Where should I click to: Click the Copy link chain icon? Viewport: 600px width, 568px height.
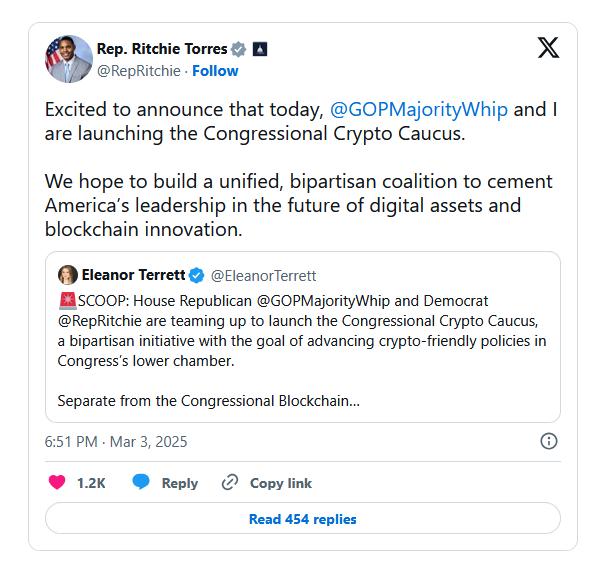230,483
